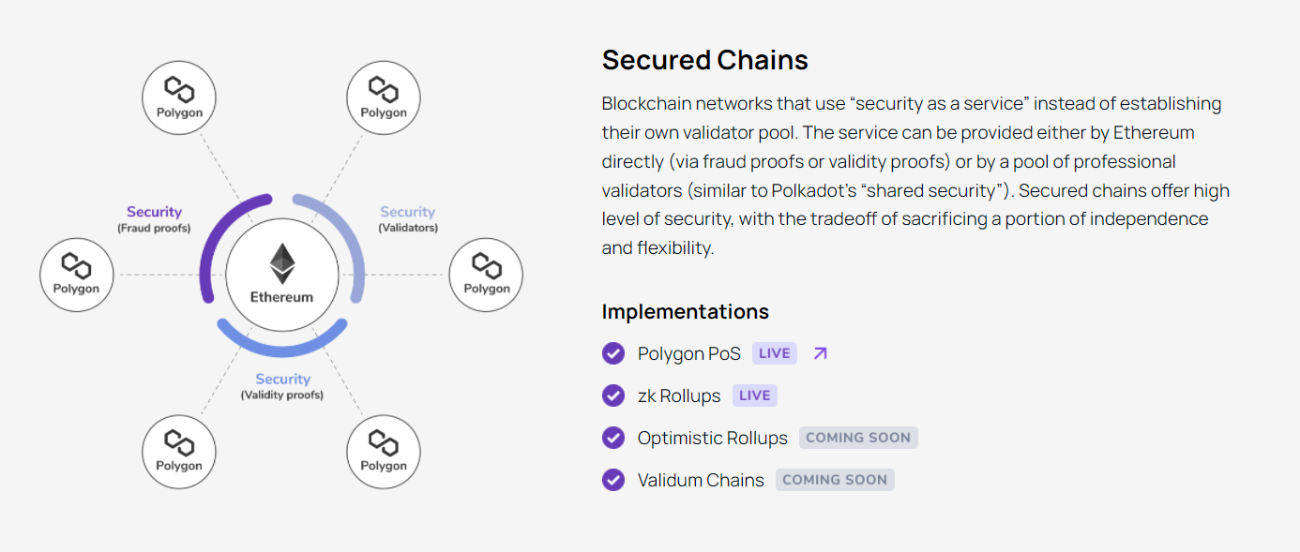
Task: Click the zk Rollups text
Action: tap(679, 396)
